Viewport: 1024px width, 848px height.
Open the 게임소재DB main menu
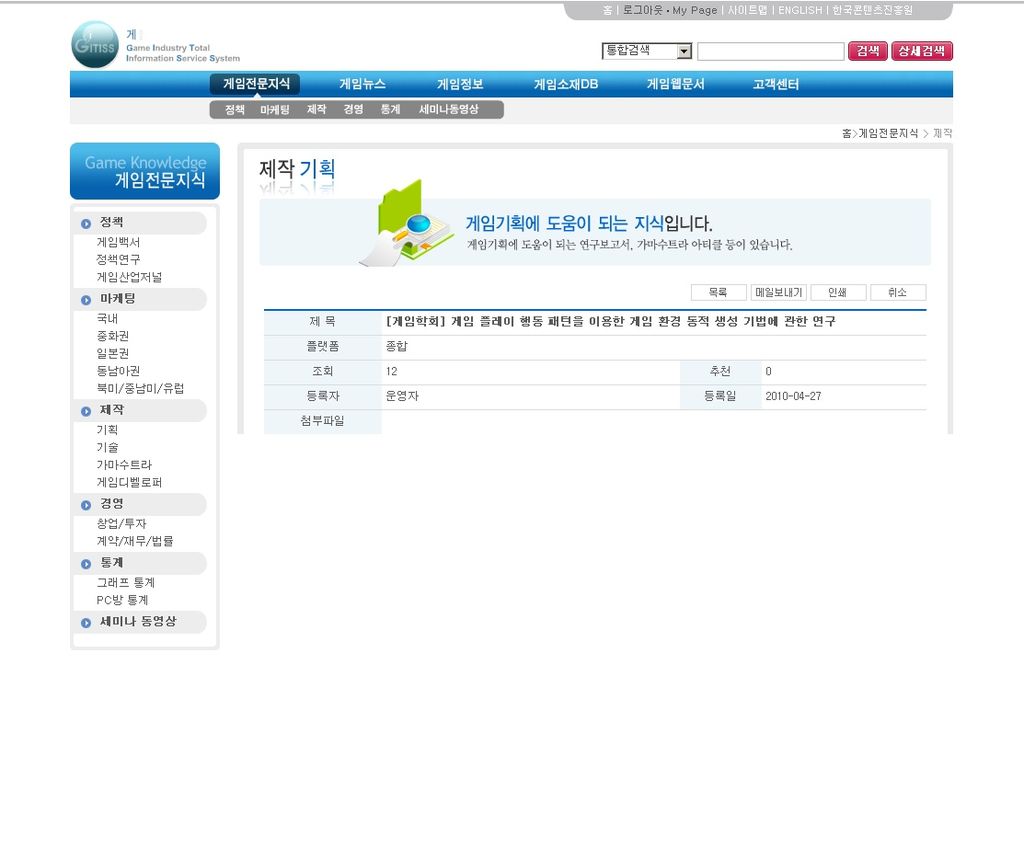(566, 84)
